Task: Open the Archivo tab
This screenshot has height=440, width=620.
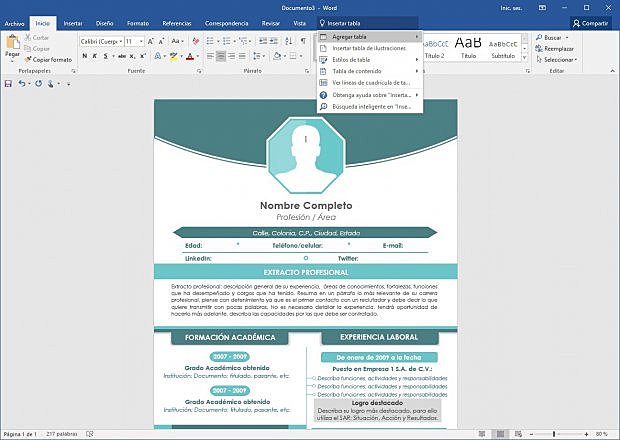Action: pos(15,23)
